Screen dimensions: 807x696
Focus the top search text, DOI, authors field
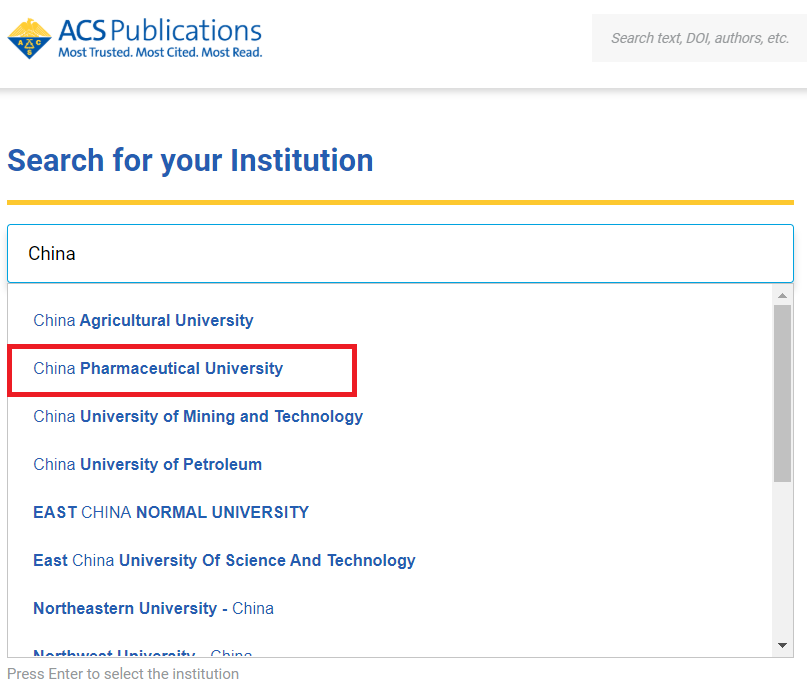pos(700,38)
